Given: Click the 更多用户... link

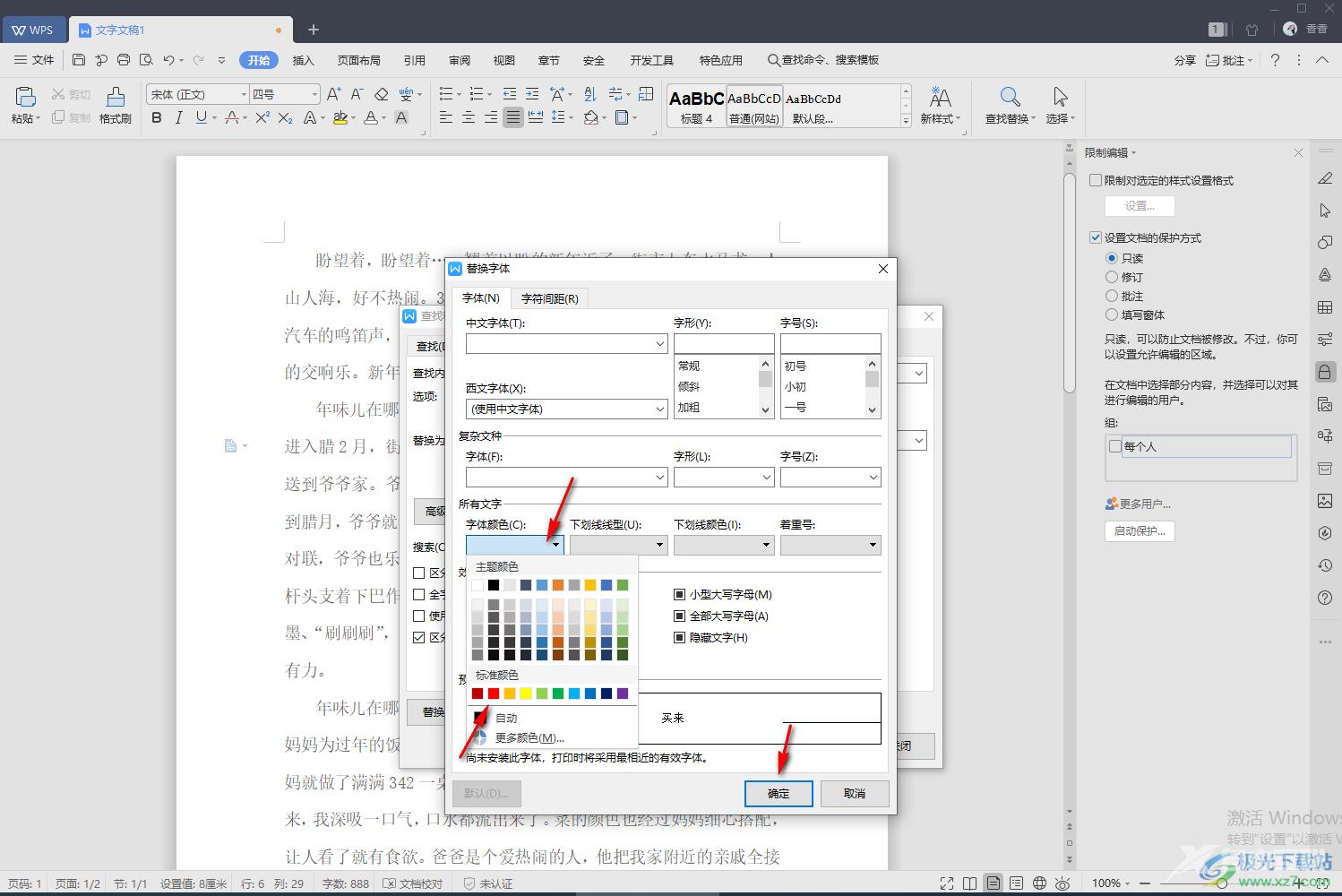Looking at the screenshot, I should (1138, 504).
